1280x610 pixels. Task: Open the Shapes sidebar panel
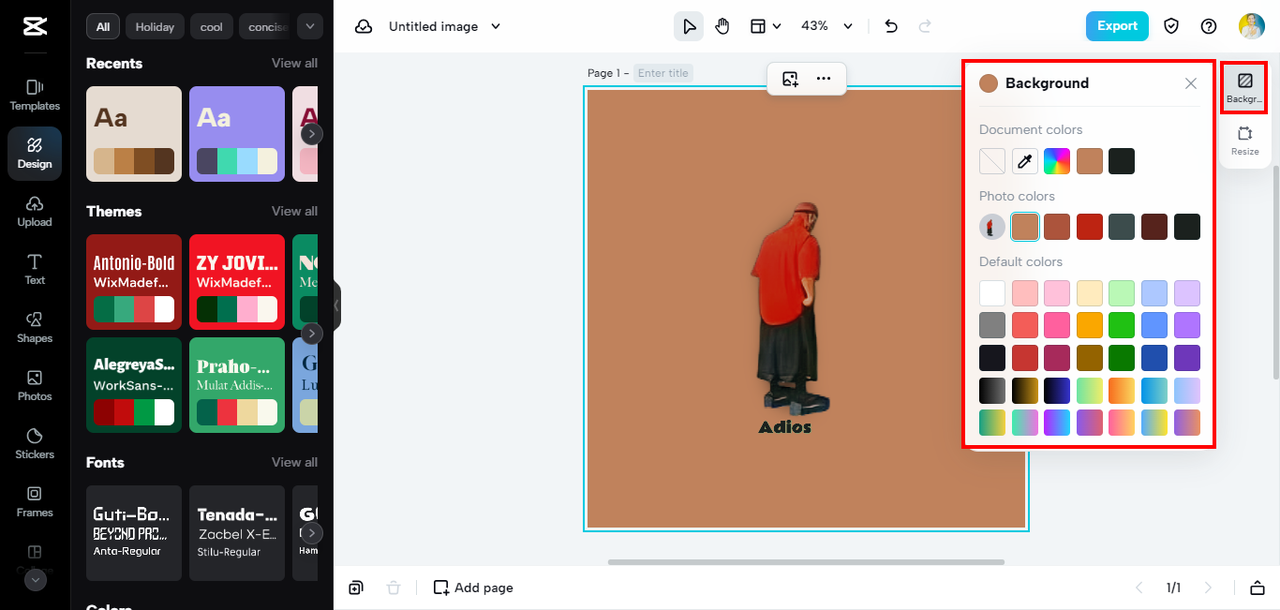pos(35,327)
